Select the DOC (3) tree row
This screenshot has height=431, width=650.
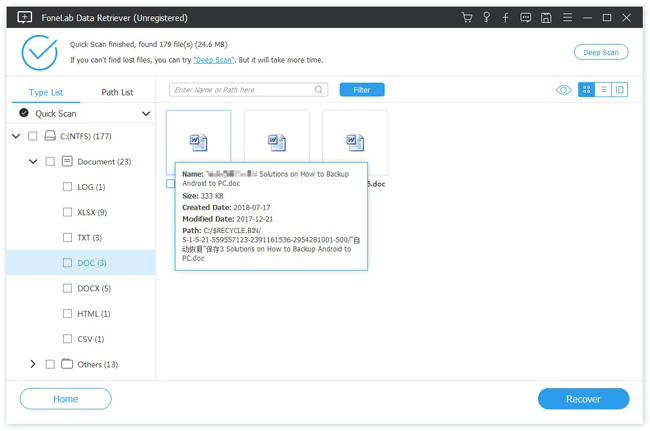pos(81,263)
